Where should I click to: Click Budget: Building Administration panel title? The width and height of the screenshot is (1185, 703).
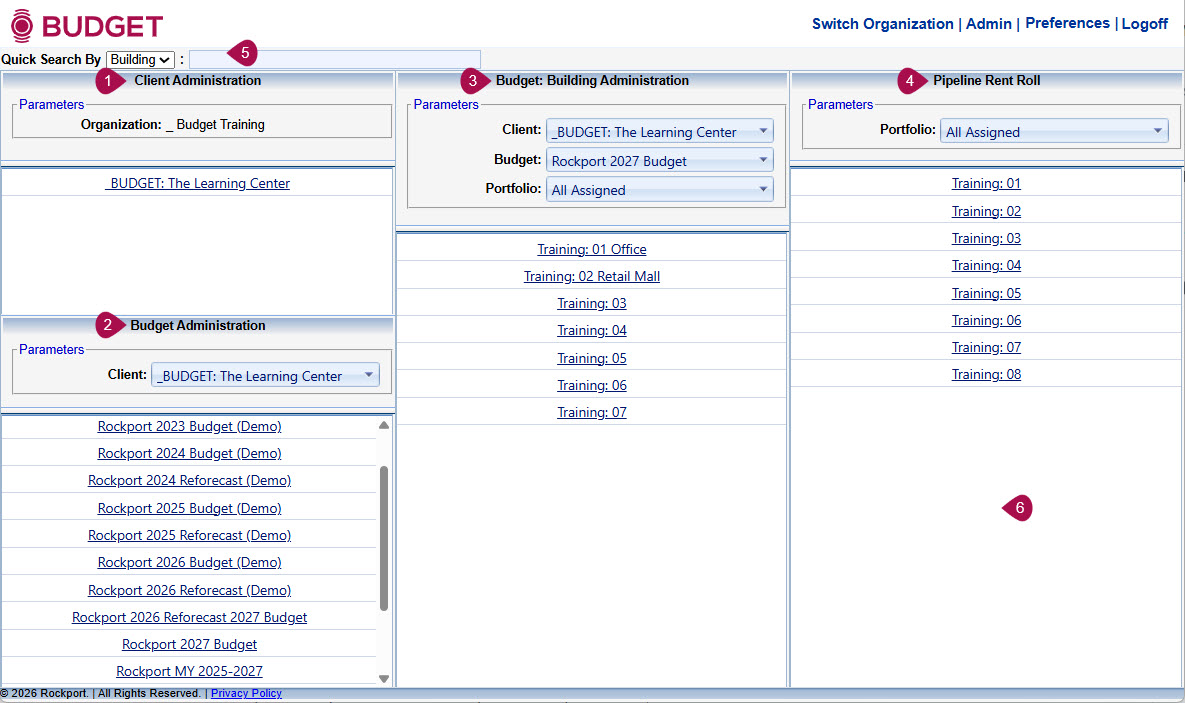(592, 80)
